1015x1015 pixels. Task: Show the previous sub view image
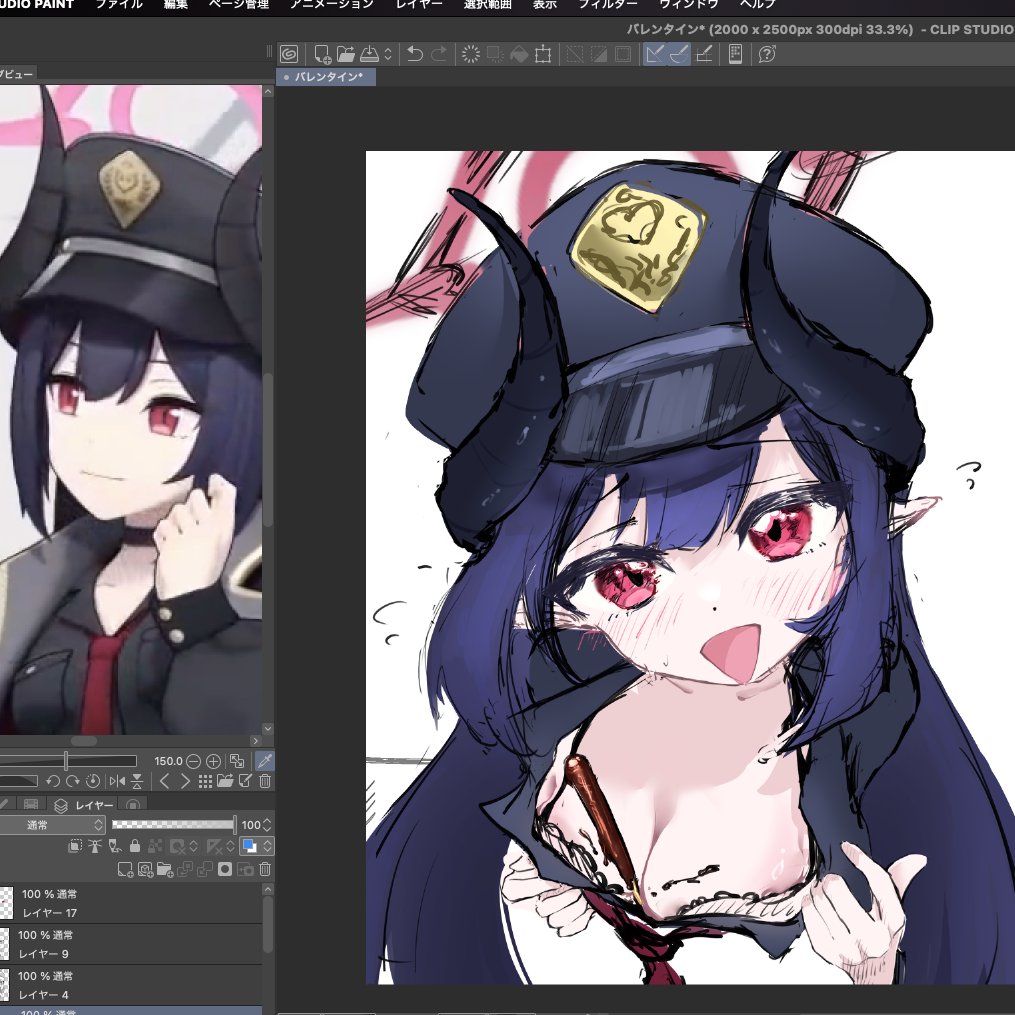pyautogui.click(x=164, y=781)
